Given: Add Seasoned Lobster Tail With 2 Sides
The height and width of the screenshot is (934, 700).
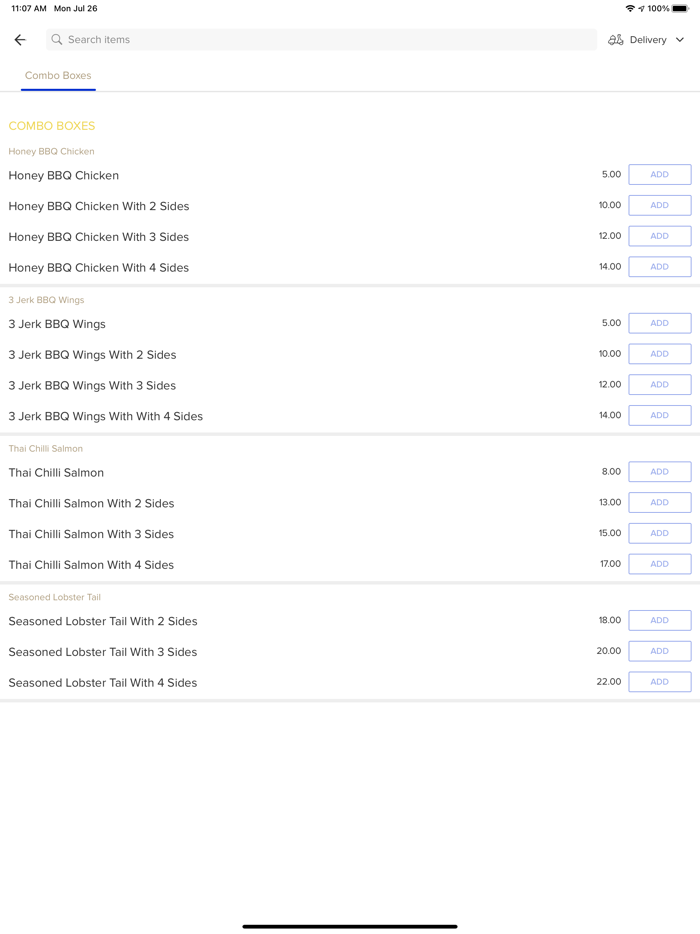Looking at the screenshot, I should [659, 621].
